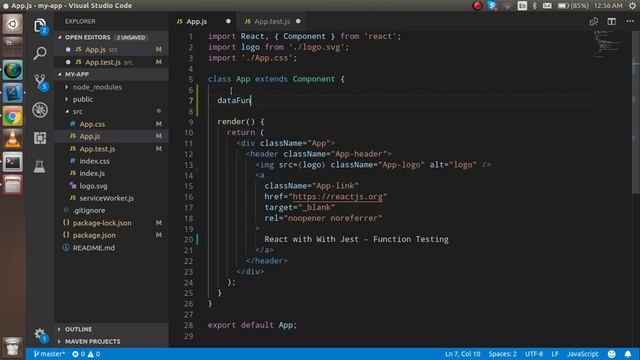This screenshot has width=640, height=360.
Task: Open App.test.js under src in file tree
Action: (111, 149)
